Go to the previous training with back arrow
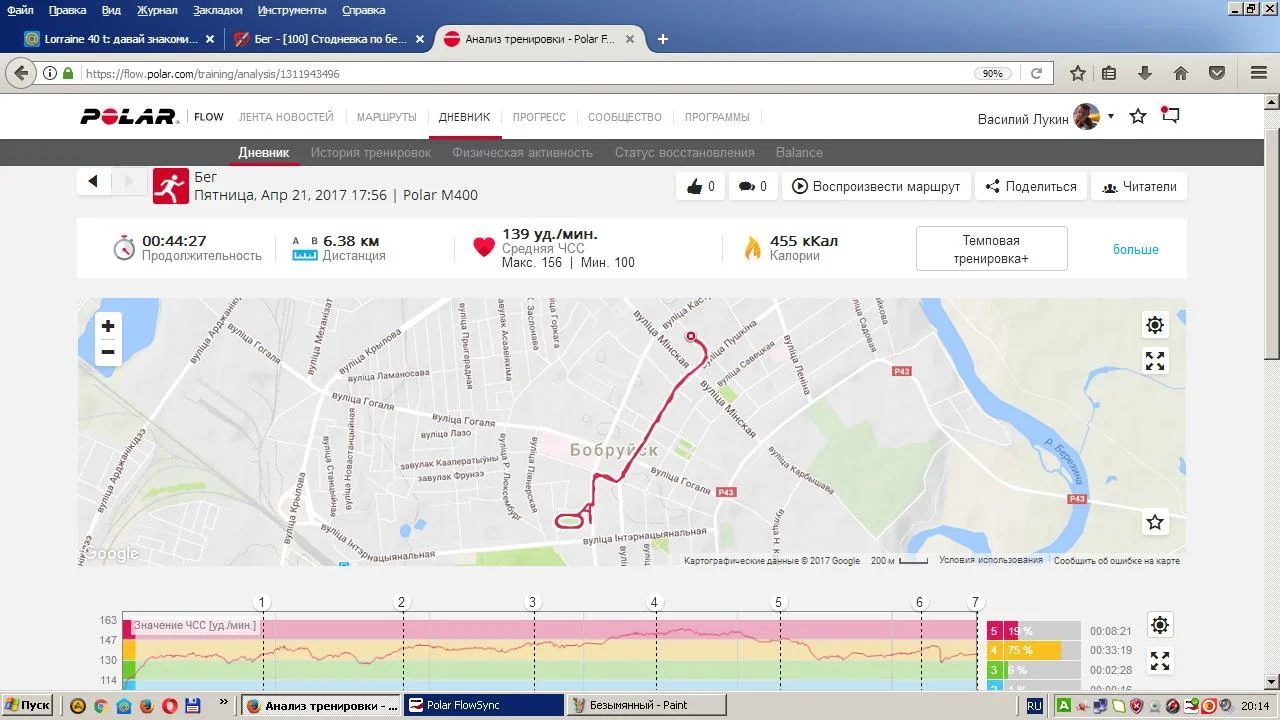 coord(93,181)
